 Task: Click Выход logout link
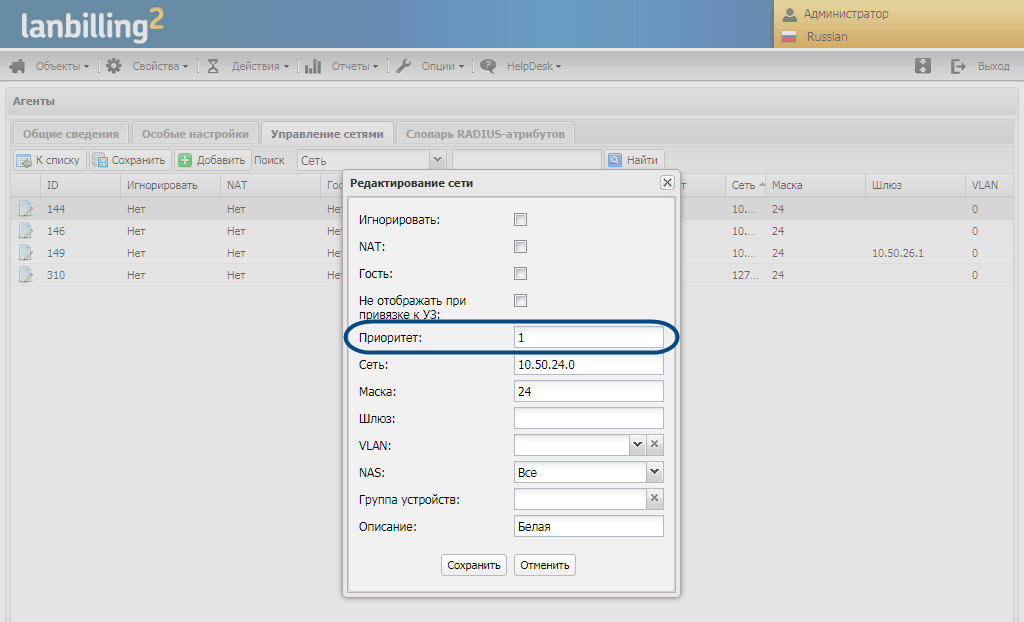pos(993,66)
